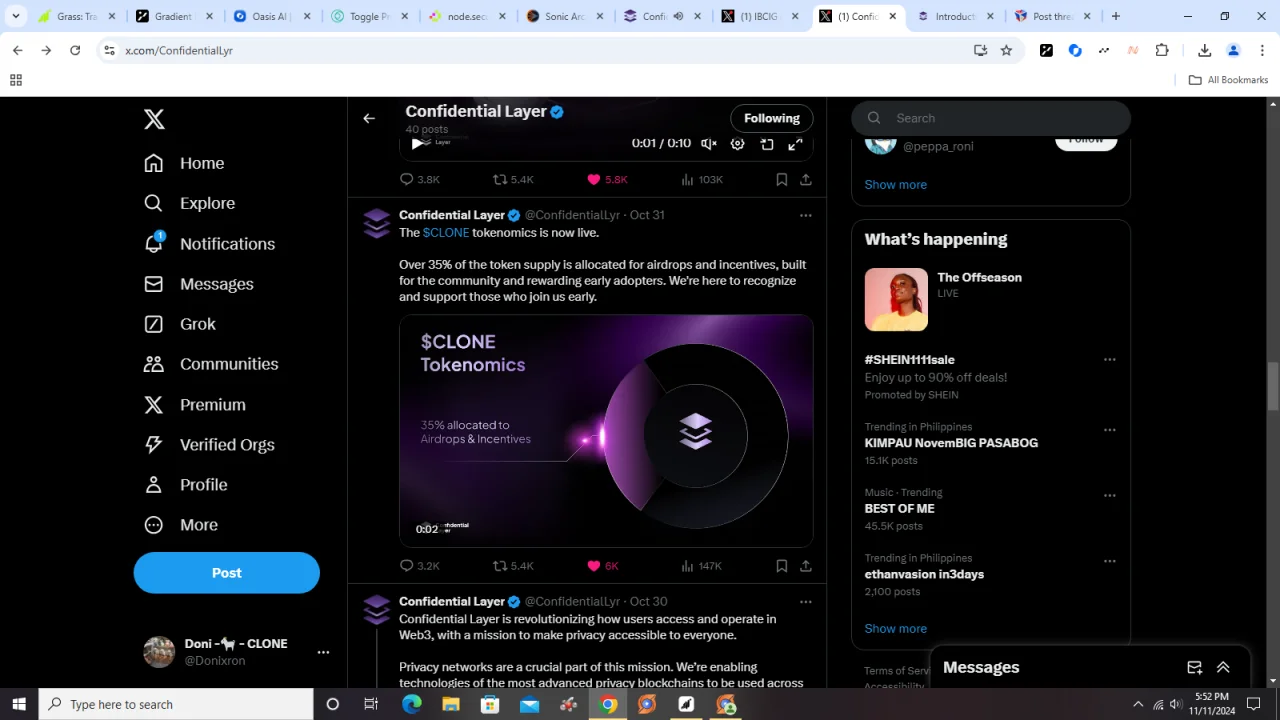Click the blue Post button
This screenshot has height=720, width=1280.
[x=227, y=573]
